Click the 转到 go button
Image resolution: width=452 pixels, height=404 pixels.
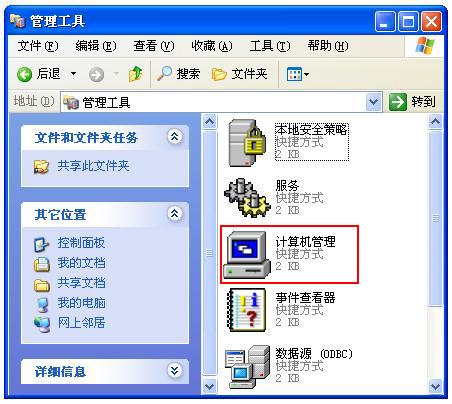(412, 102)
